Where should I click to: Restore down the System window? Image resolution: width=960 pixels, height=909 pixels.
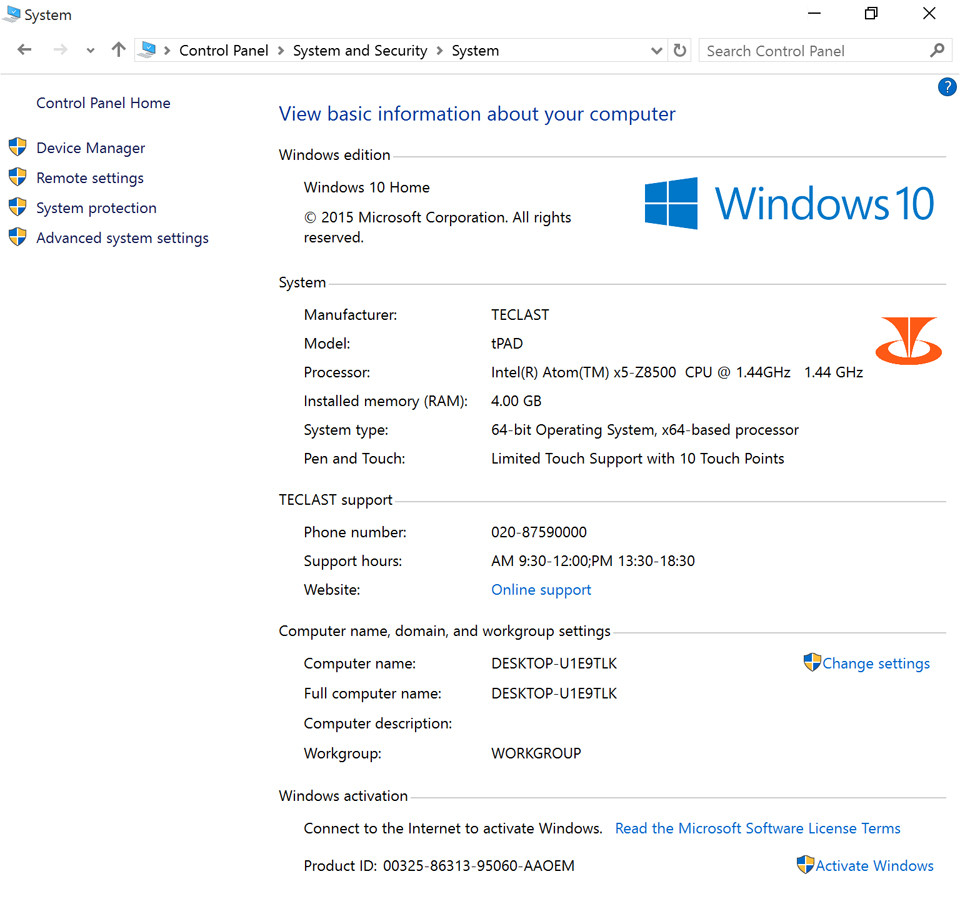871,13
